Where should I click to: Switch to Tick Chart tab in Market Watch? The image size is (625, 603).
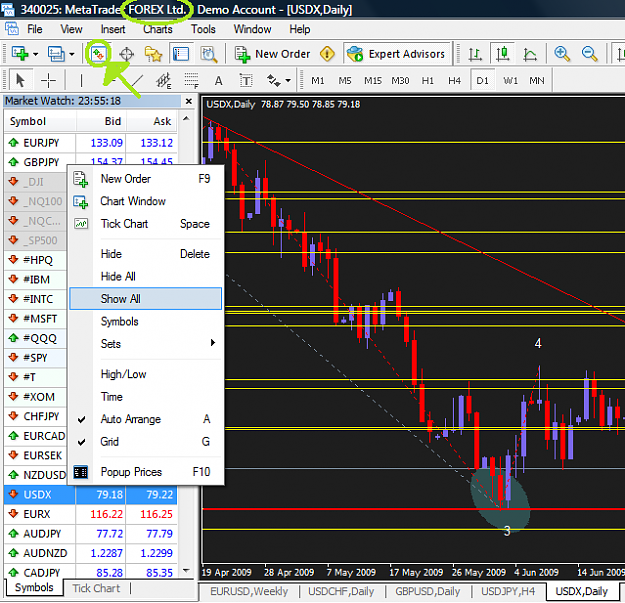[96, 588]
